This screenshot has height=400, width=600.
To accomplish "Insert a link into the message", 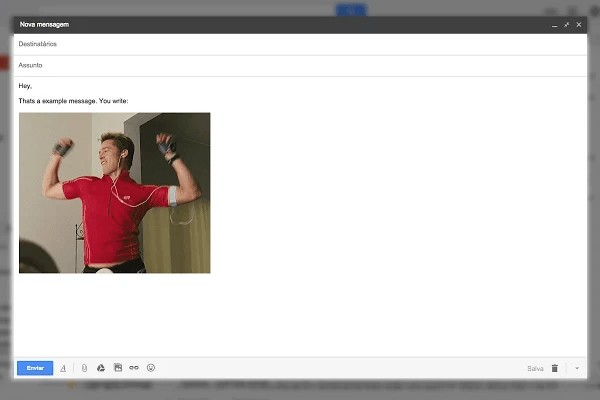I will 134,368.
